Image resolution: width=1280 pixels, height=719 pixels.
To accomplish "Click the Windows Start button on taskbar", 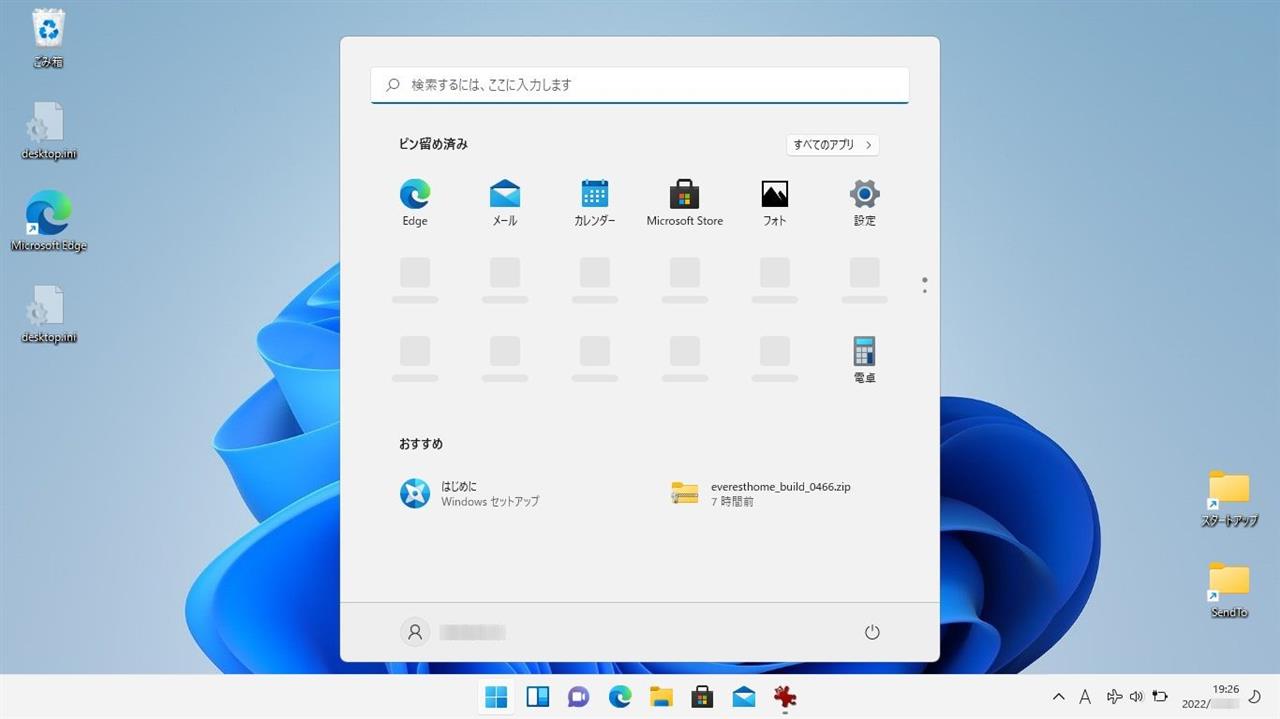I will click(496, 697).
